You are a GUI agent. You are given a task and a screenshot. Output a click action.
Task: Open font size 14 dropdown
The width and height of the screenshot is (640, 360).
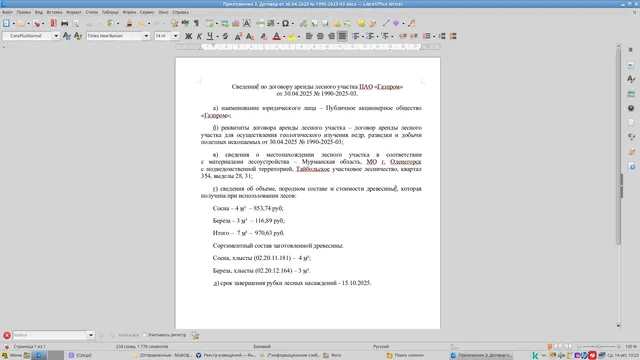pyautogui.click(x=176, y=36)
